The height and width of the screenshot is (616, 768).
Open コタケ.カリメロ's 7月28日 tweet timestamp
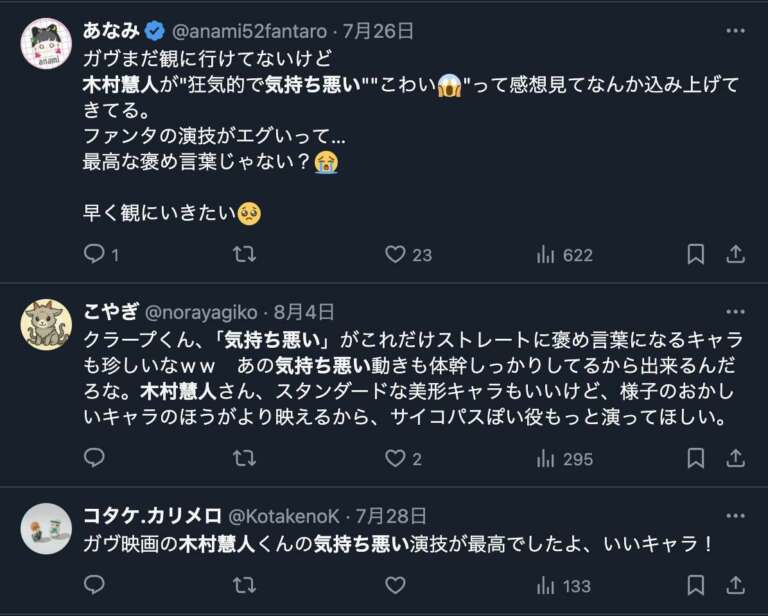391,516
